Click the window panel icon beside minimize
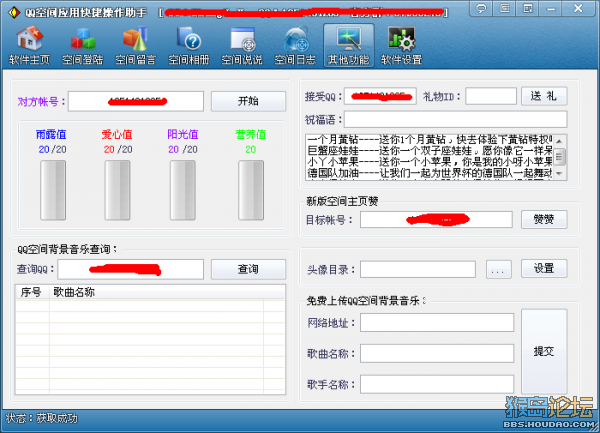This screenshot has width=600, height=433. [528, 8]
